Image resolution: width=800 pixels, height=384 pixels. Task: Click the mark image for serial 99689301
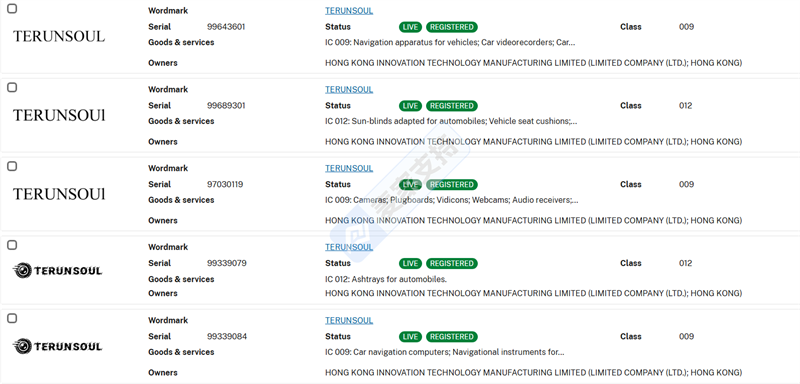click(x=59, y=115)
